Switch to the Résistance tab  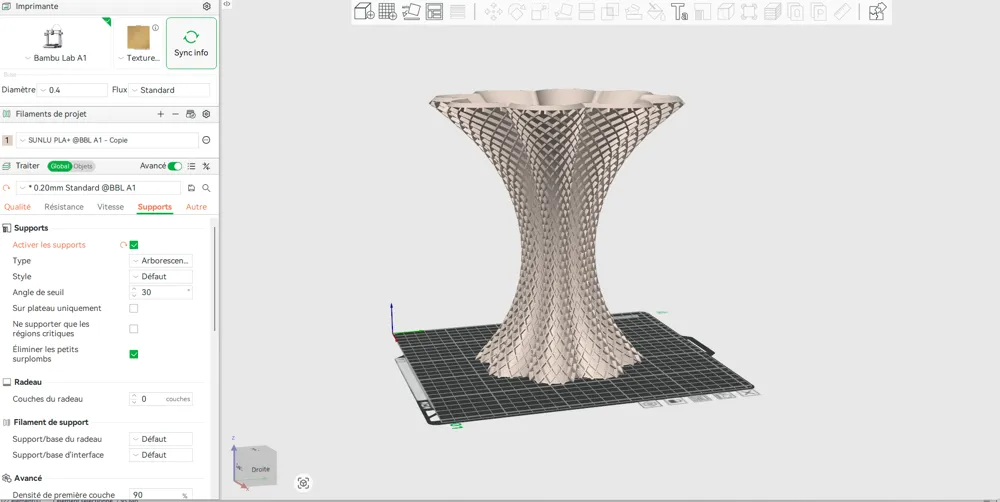click(x=64, y=207)
